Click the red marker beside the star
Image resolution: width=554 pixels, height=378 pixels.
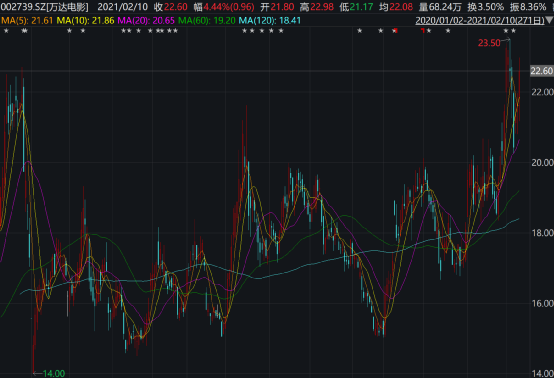point(396,31)
